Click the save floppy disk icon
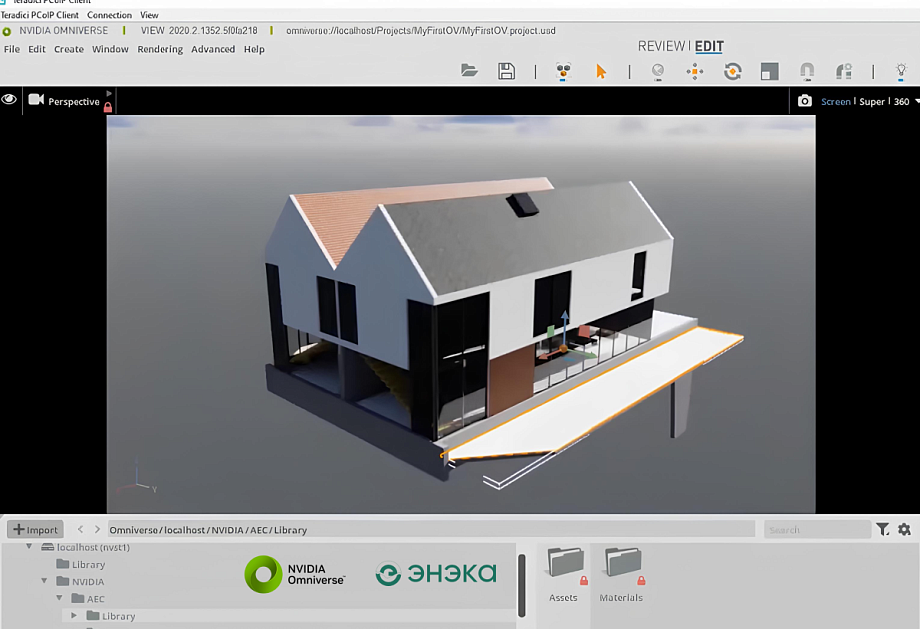Image resolution: width=920 pixels, height=629 pixels. pos(507,71)
